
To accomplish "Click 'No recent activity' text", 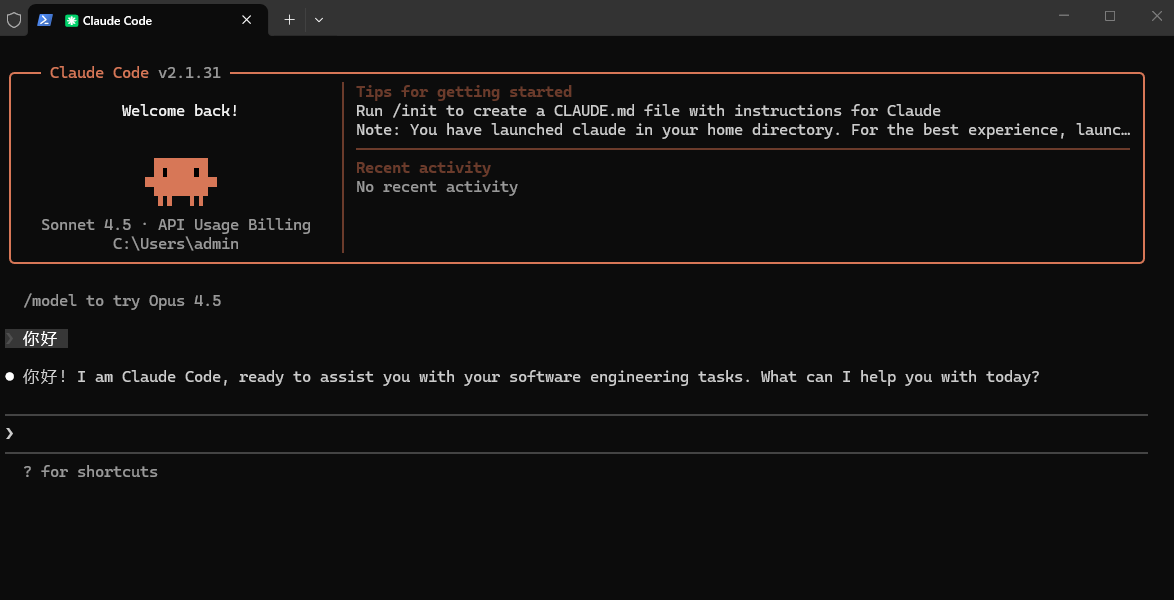I will point(437,187).
